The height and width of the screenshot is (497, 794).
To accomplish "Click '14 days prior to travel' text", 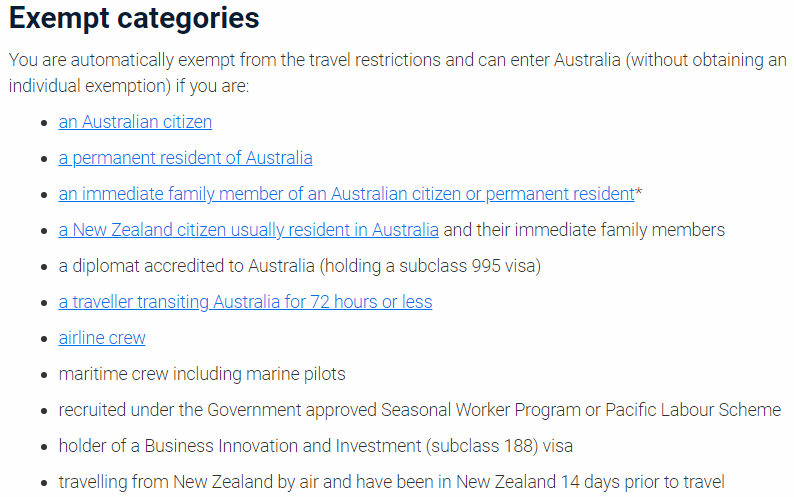I will [x=643, y=482].
